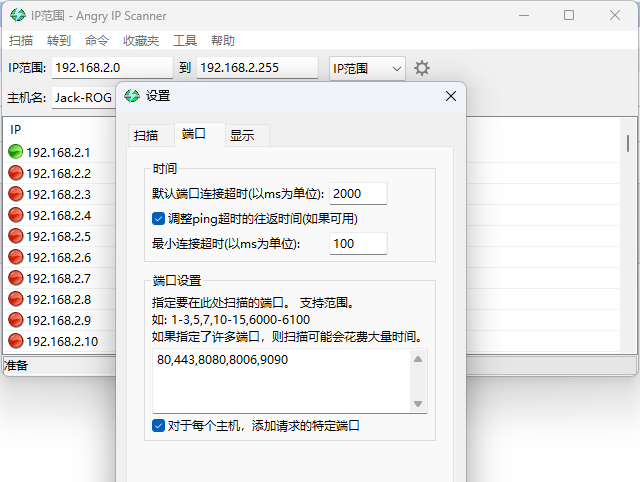This screenshot has height=482, width=640.
Task: Click the green status icon for 192.168.2.1
Action: (15, 152)
